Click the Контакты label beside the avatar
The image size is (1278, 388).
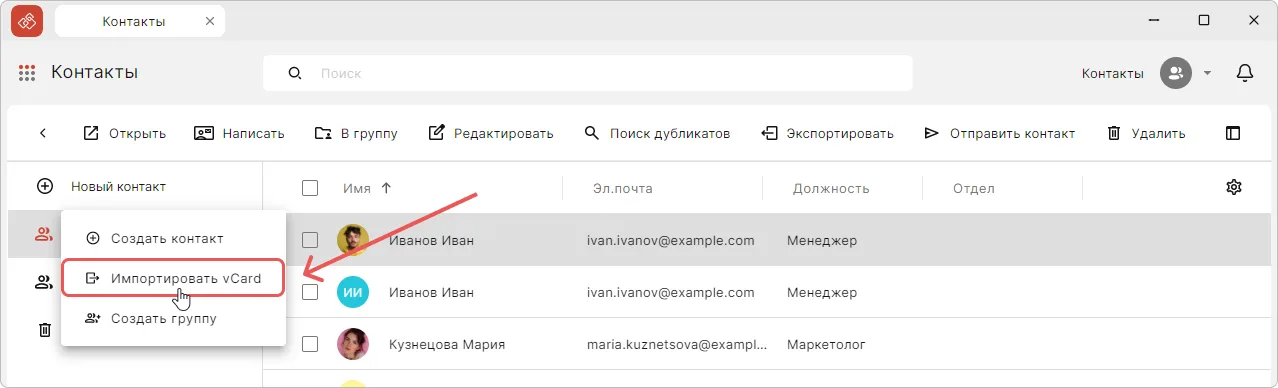(1112, 73)
